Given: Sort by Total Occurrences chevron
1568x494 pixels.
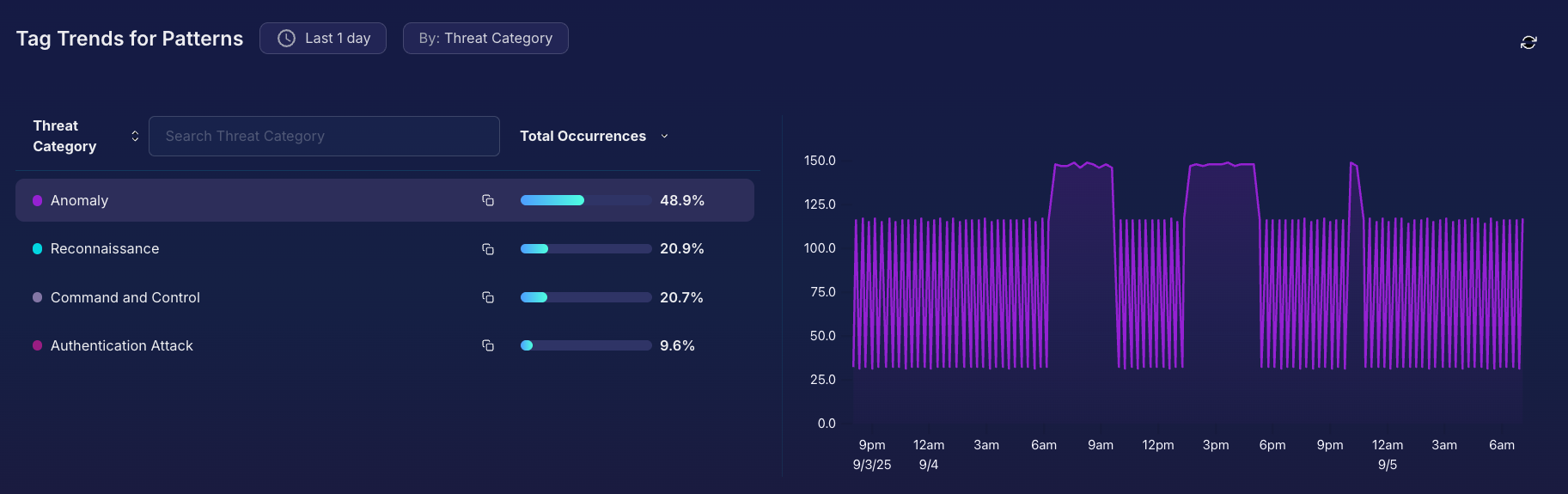Looking at the screenshot, I should pyautogui.click(x=664, y=137).
